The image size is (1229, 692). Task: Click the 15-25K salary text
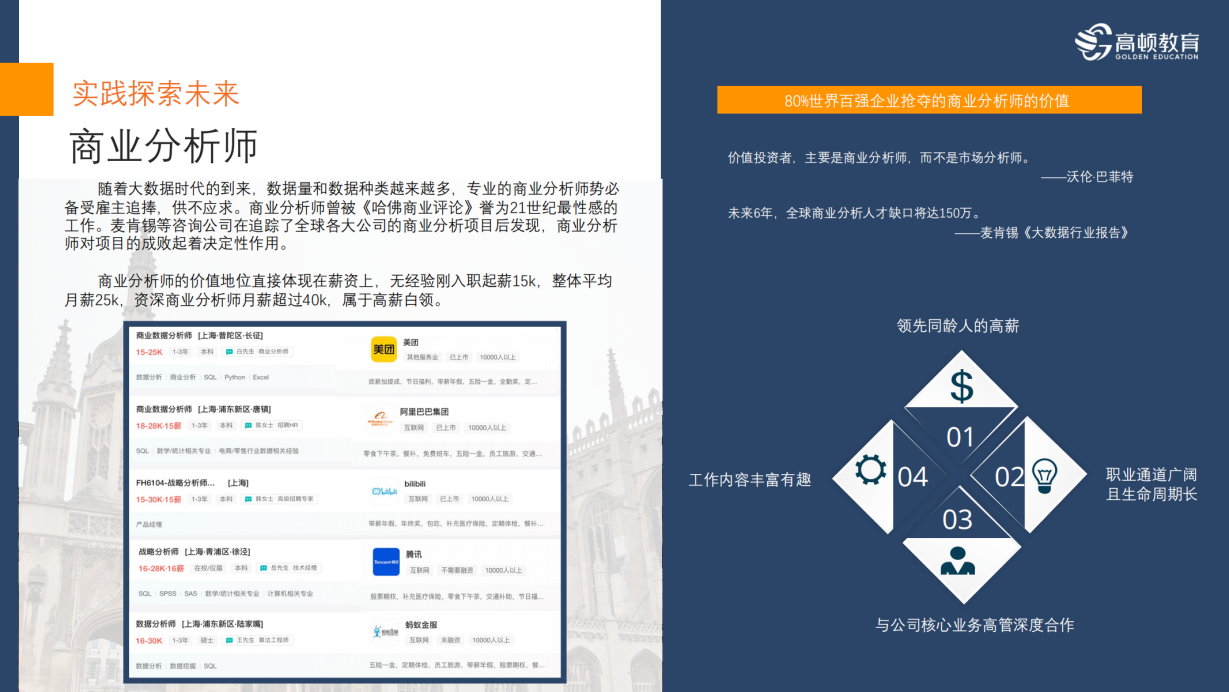pyautogui.click(x=149, y=352)
